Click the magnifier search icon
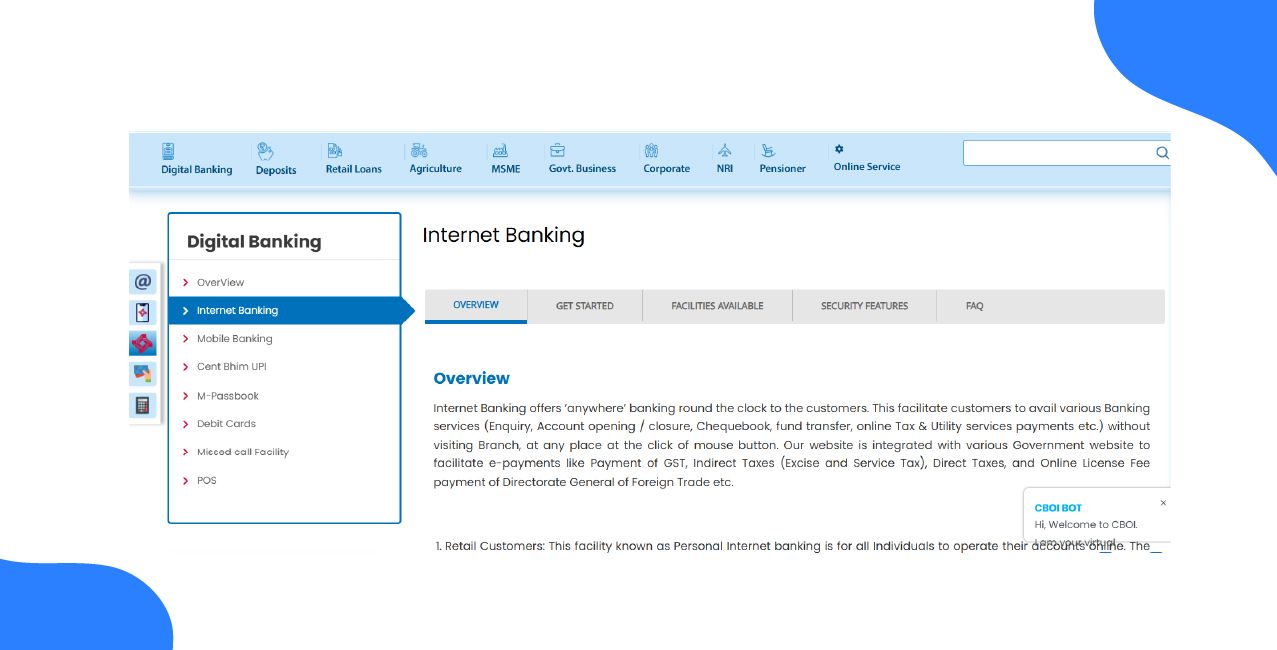This screenshot has width=1277, height=650. (x=1162, y=153)
